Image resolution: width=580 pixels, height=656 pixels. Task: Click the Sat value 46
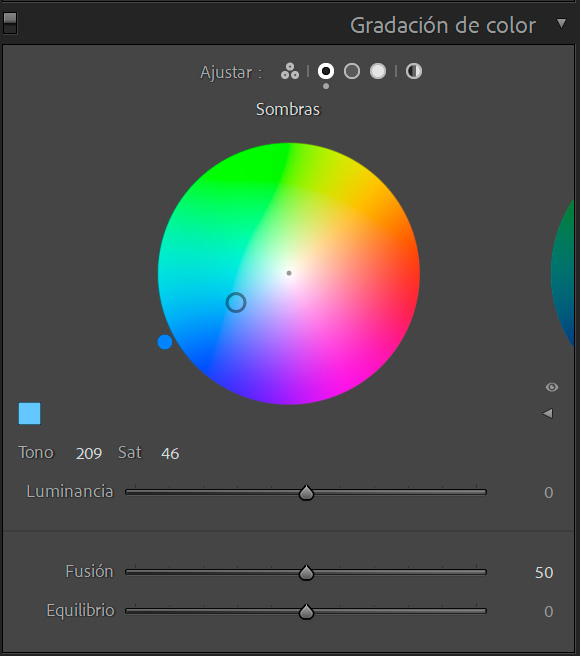tap(170, 454)
